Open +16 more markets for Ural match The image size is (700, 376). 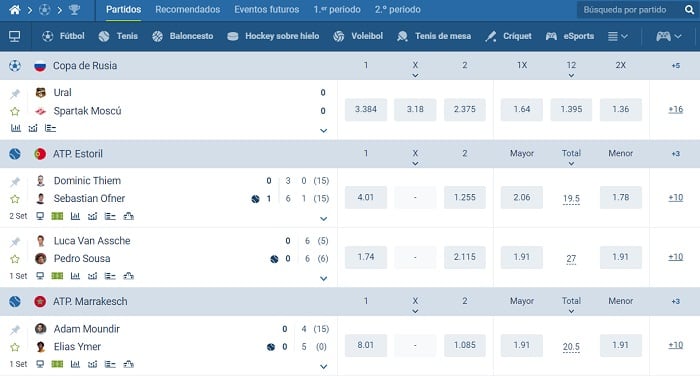(x=675, y=109)
